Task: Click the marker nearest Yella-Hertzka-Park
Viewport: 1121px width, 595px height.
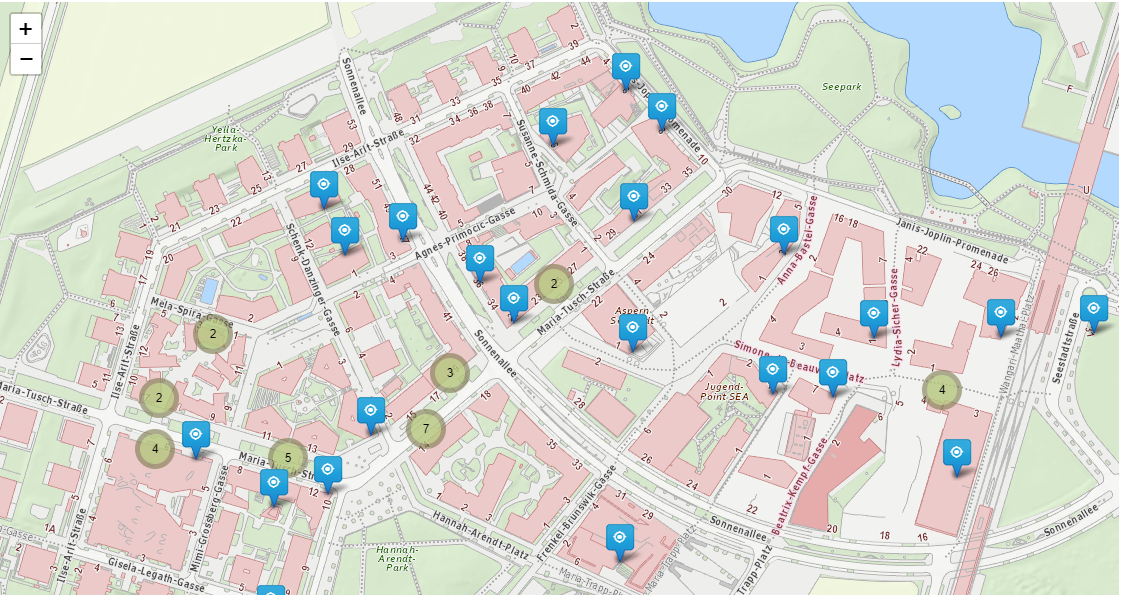Action: [x=323, y=187]
